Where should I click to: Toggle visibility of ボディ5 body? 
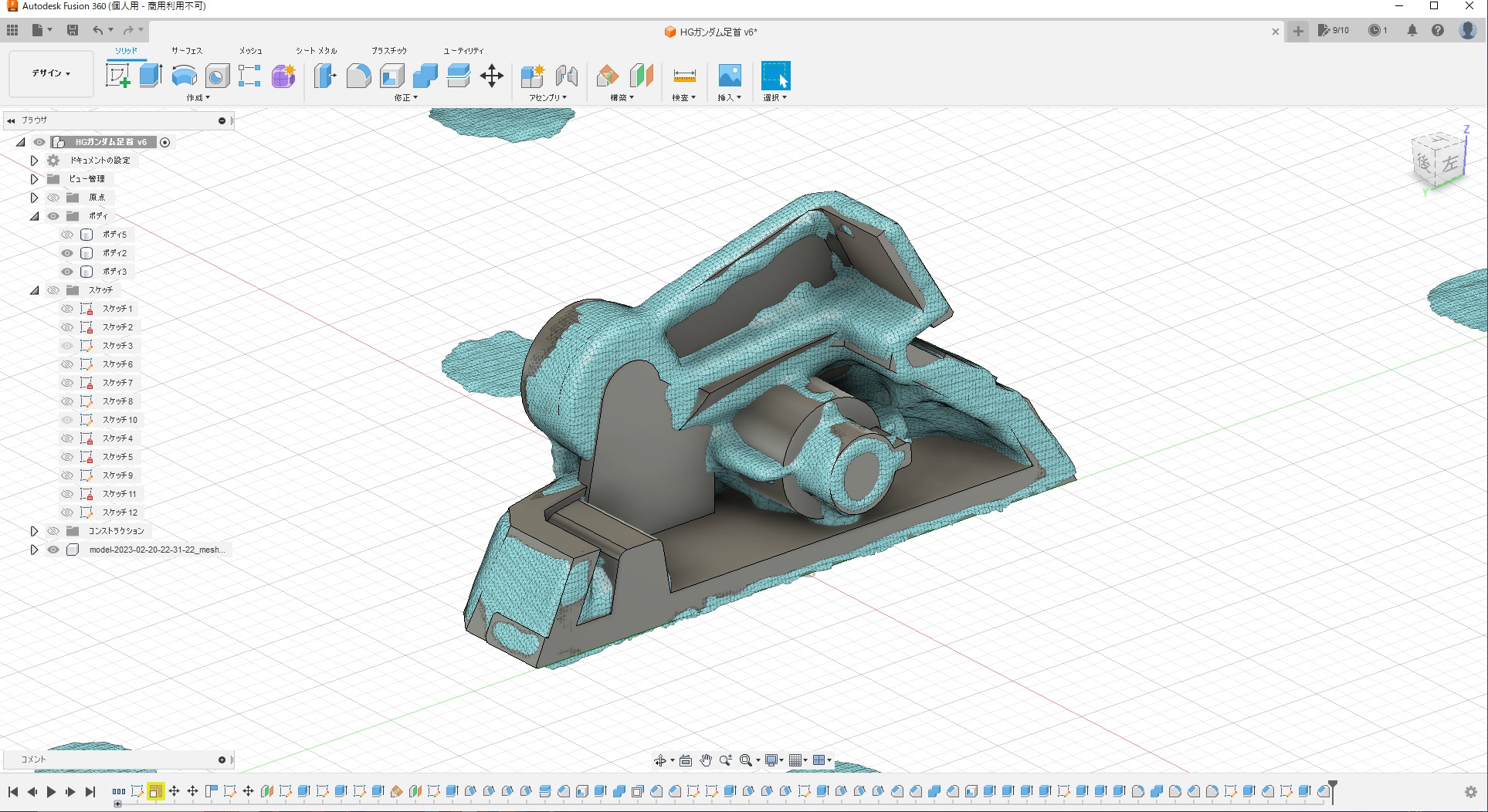67,235
